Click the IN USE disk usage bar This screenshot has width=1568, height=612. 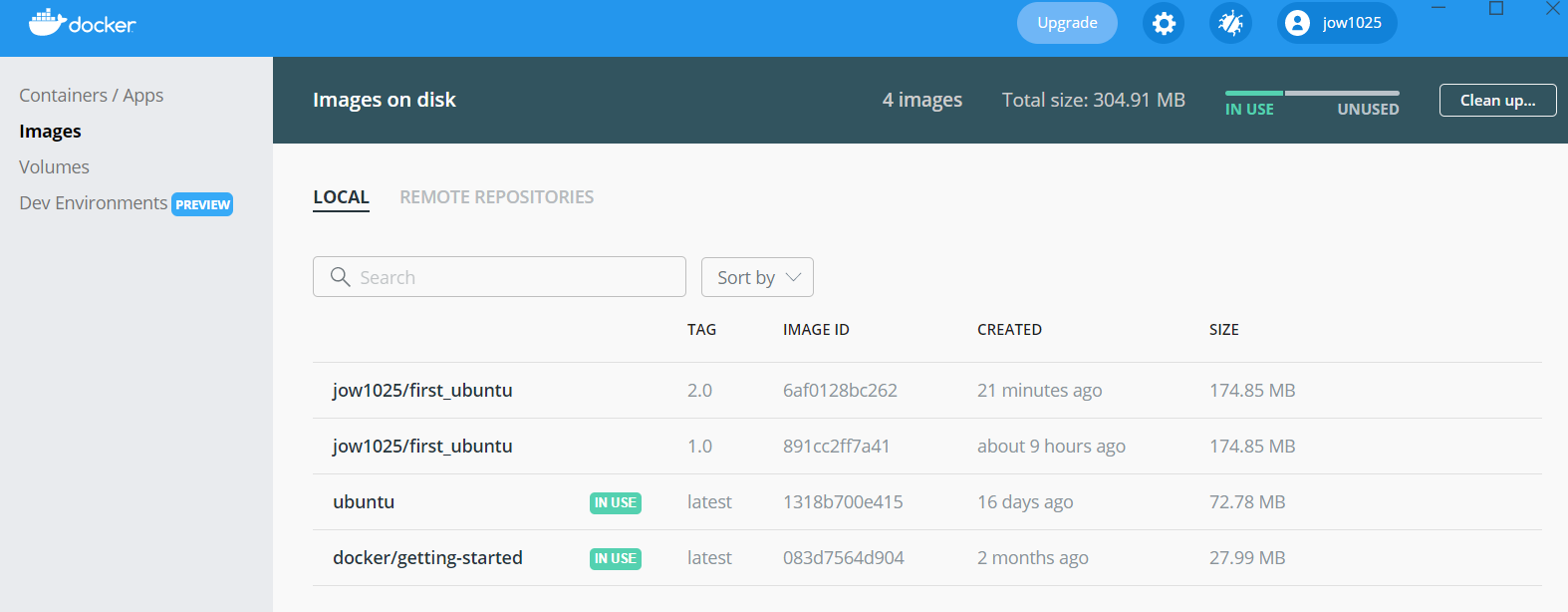coord(1253,93)
